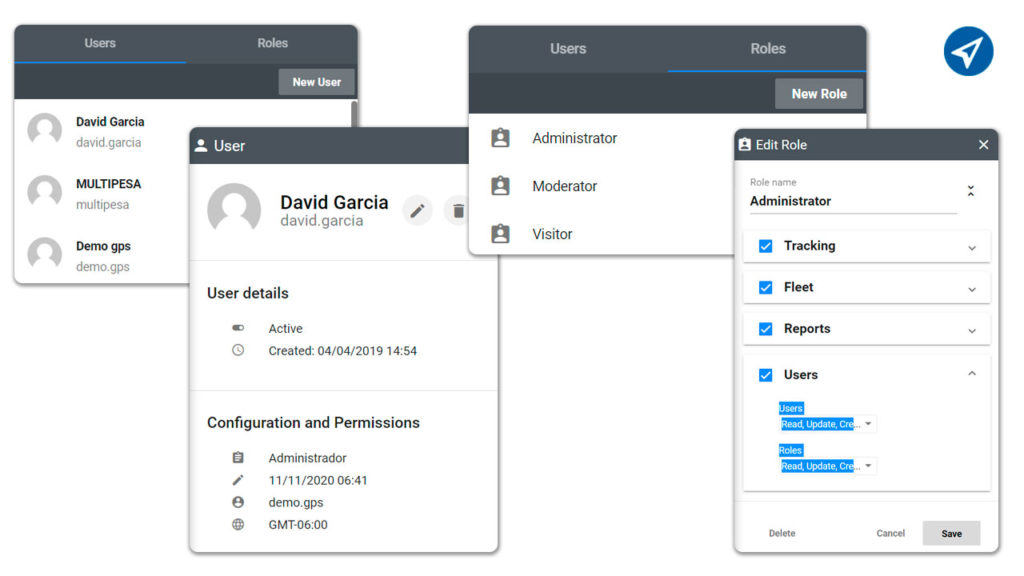Click the users list scrollbar
Image resolution: width=1024 pixels, height=576 pixels.
tap(354, 114)
